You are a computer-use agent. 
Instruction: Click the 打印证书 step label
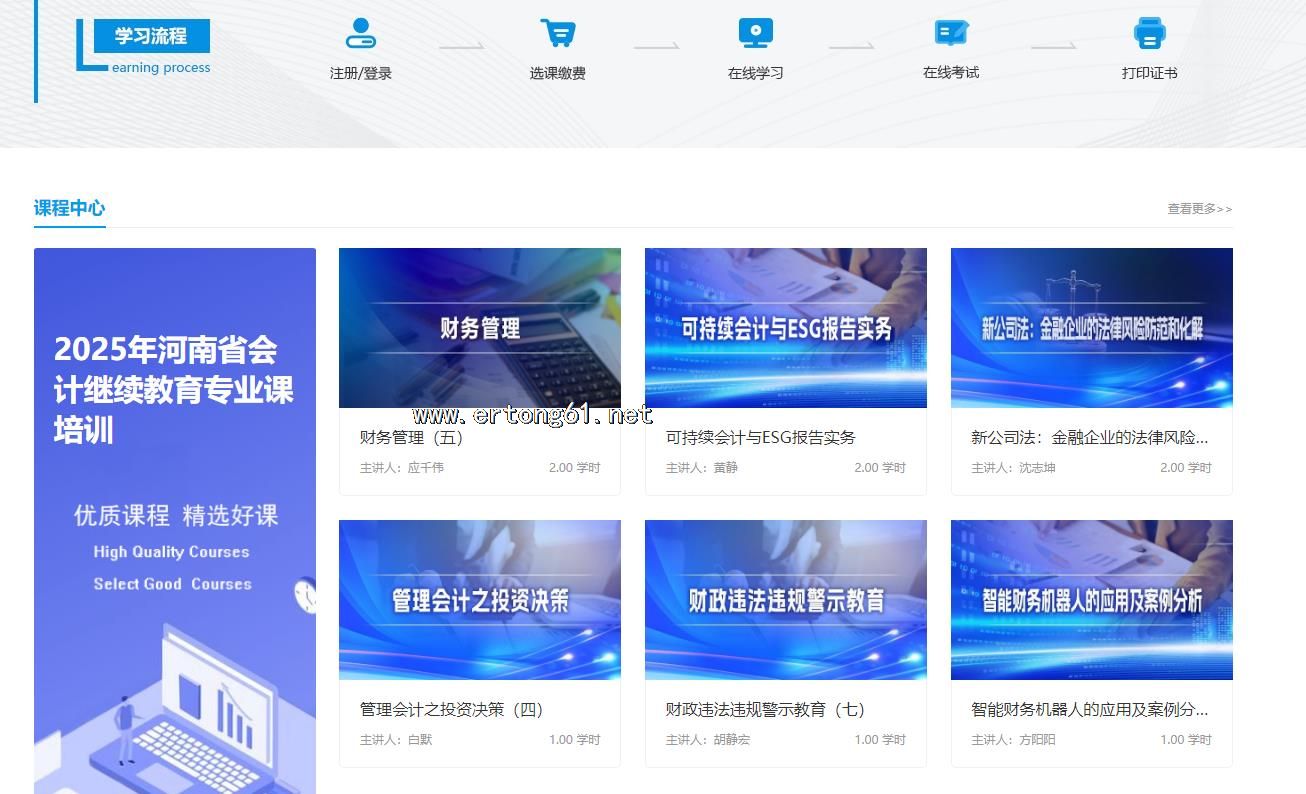coord(1149,73)
